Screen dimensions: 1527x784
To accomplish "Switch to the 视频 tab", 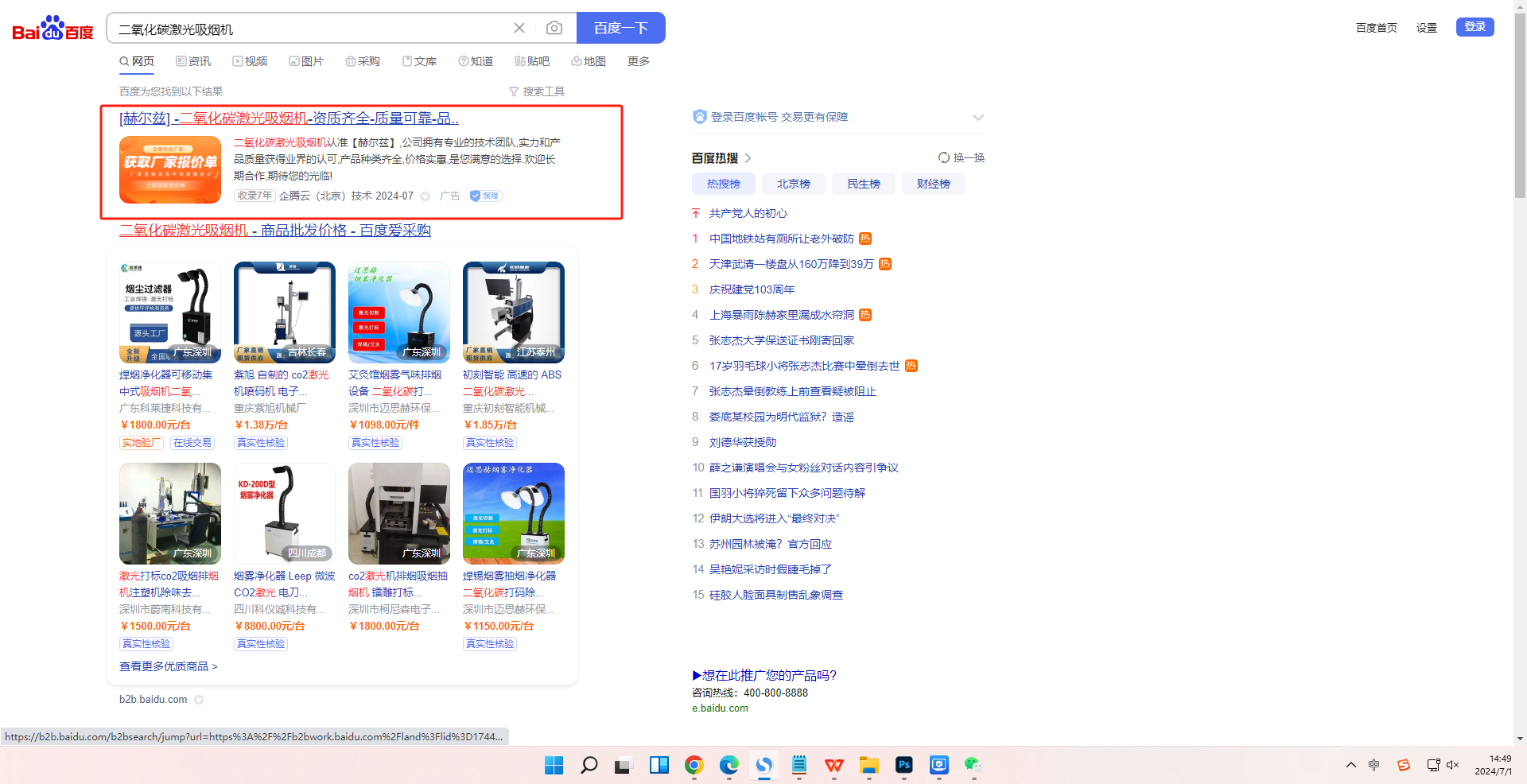I will 250,61.
